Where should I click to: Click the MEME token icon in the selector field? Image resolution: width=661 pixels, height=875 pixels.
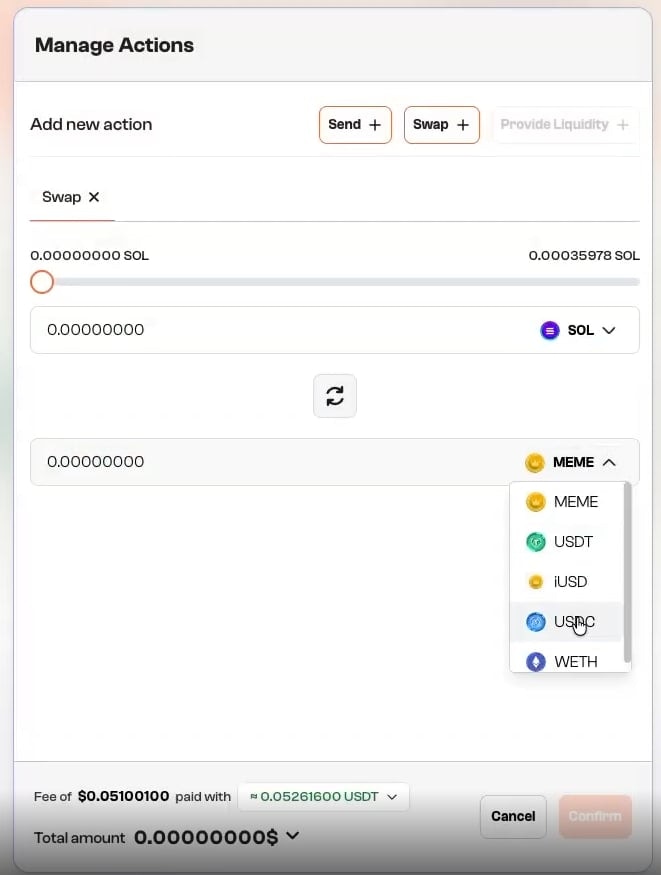click(x=536, y=462)
